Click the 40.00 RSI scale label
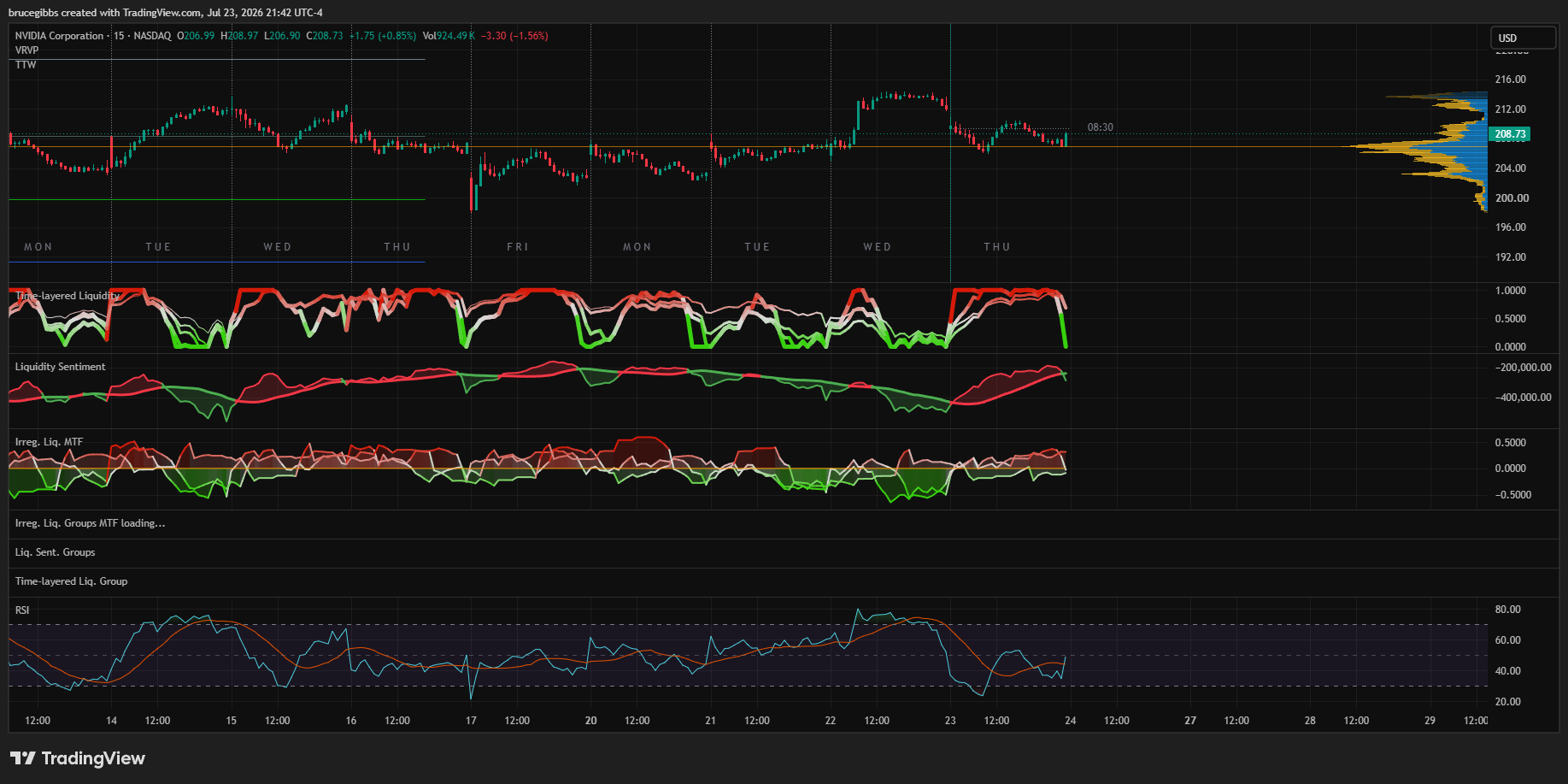 coord(1507,671)
